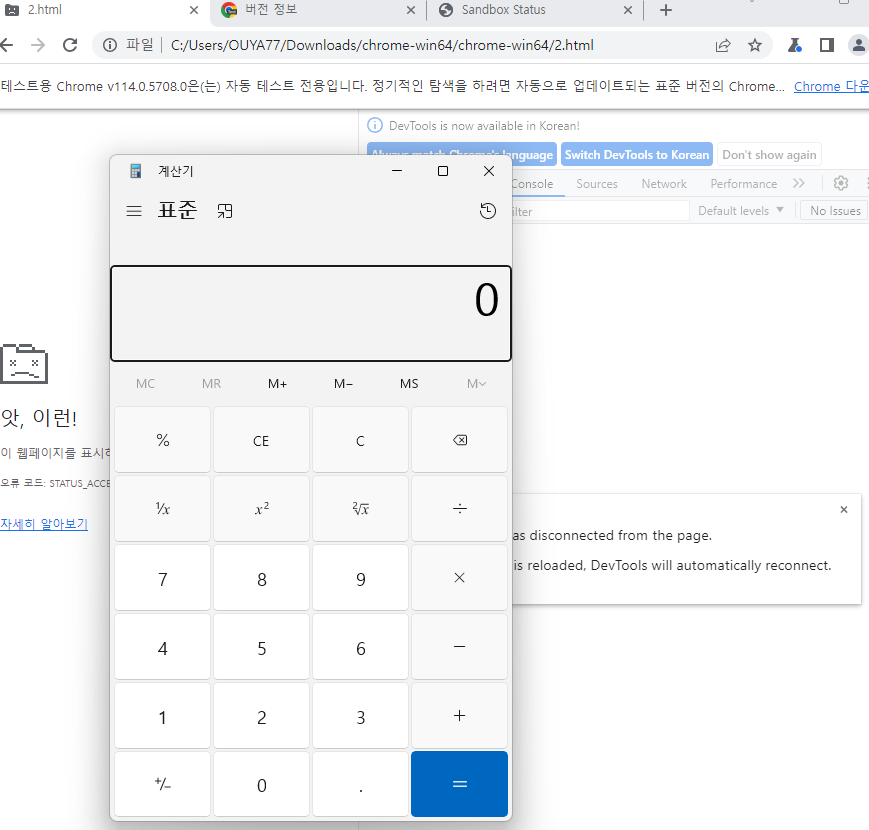Click the CE clear entry key
Image resolution: width=869 pixels, height=830 pixels.
pos(261,440)
